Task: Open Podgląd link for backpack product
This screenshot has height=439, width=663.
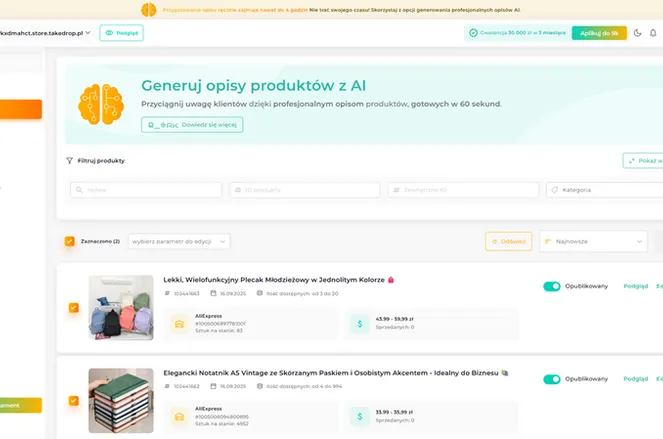Action: (635, 286)
